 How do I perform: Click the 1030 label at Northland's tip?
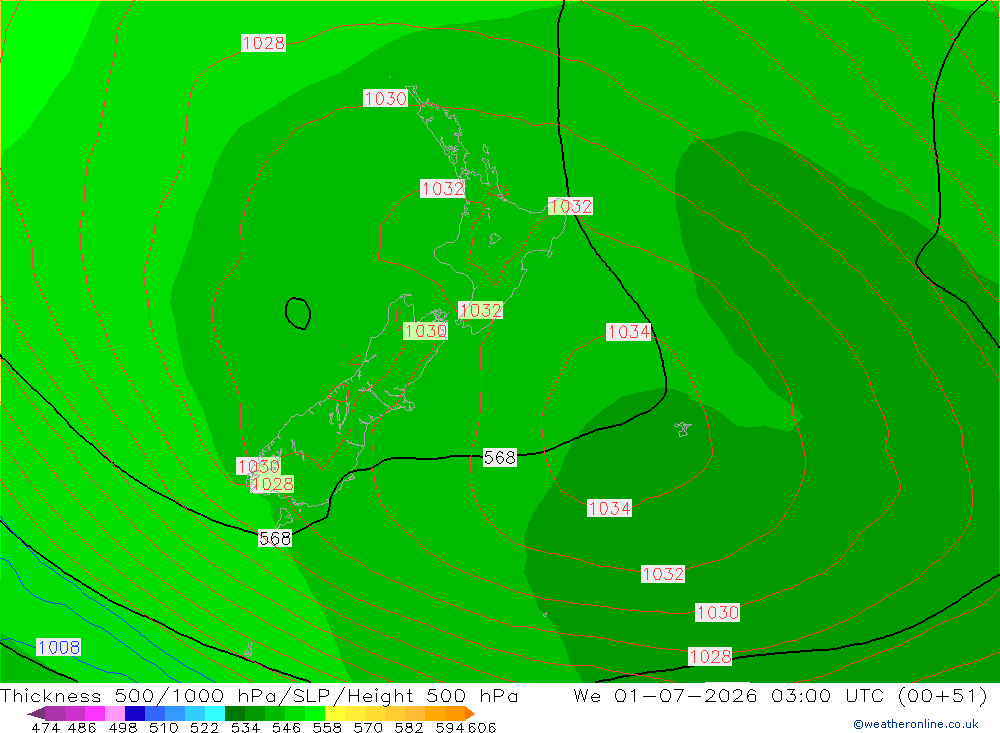tap(386, 98)
